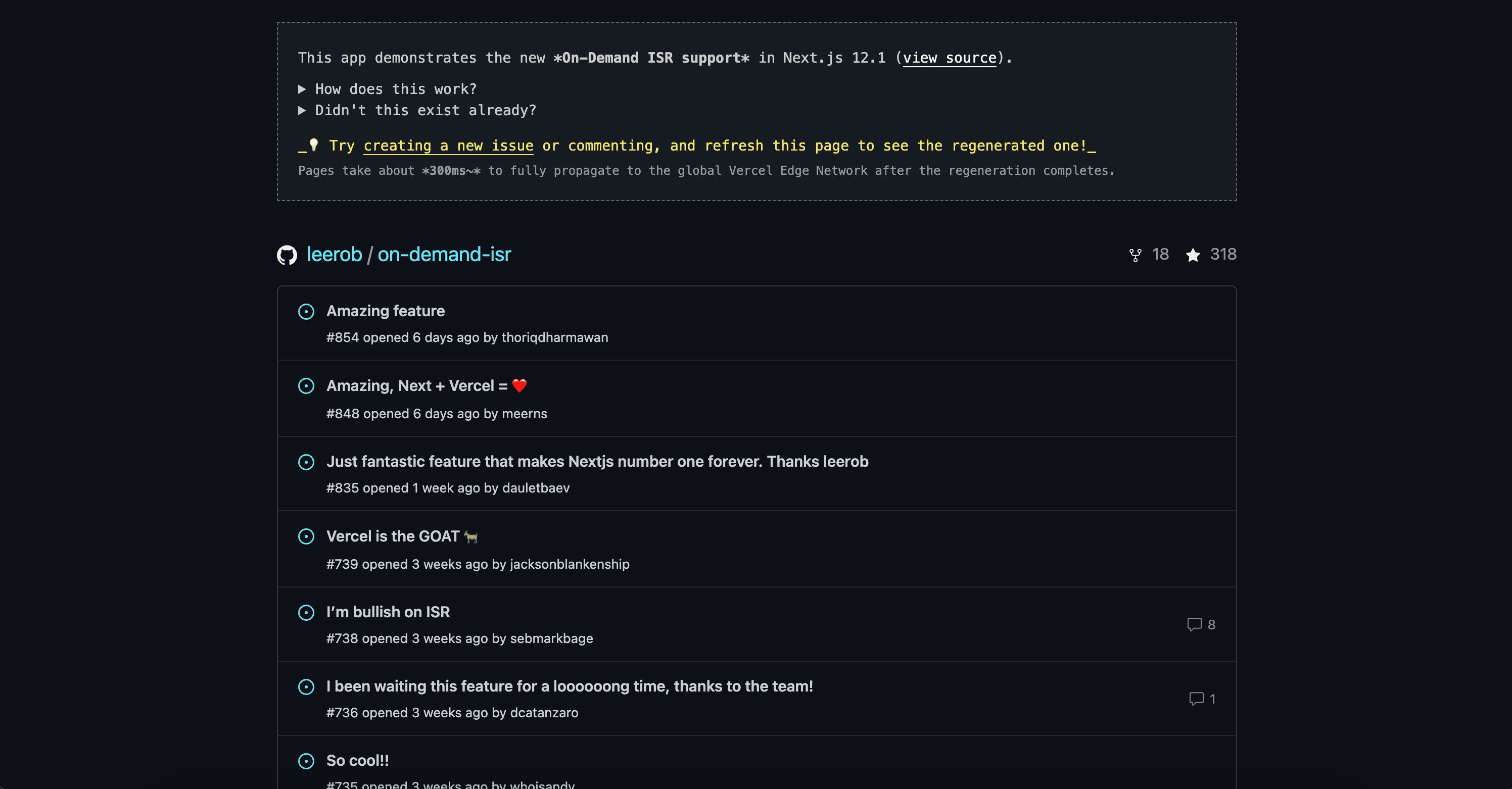
Task: Click open-issue icon beside Vercel is the GOAT
Action: pos(306,537)
